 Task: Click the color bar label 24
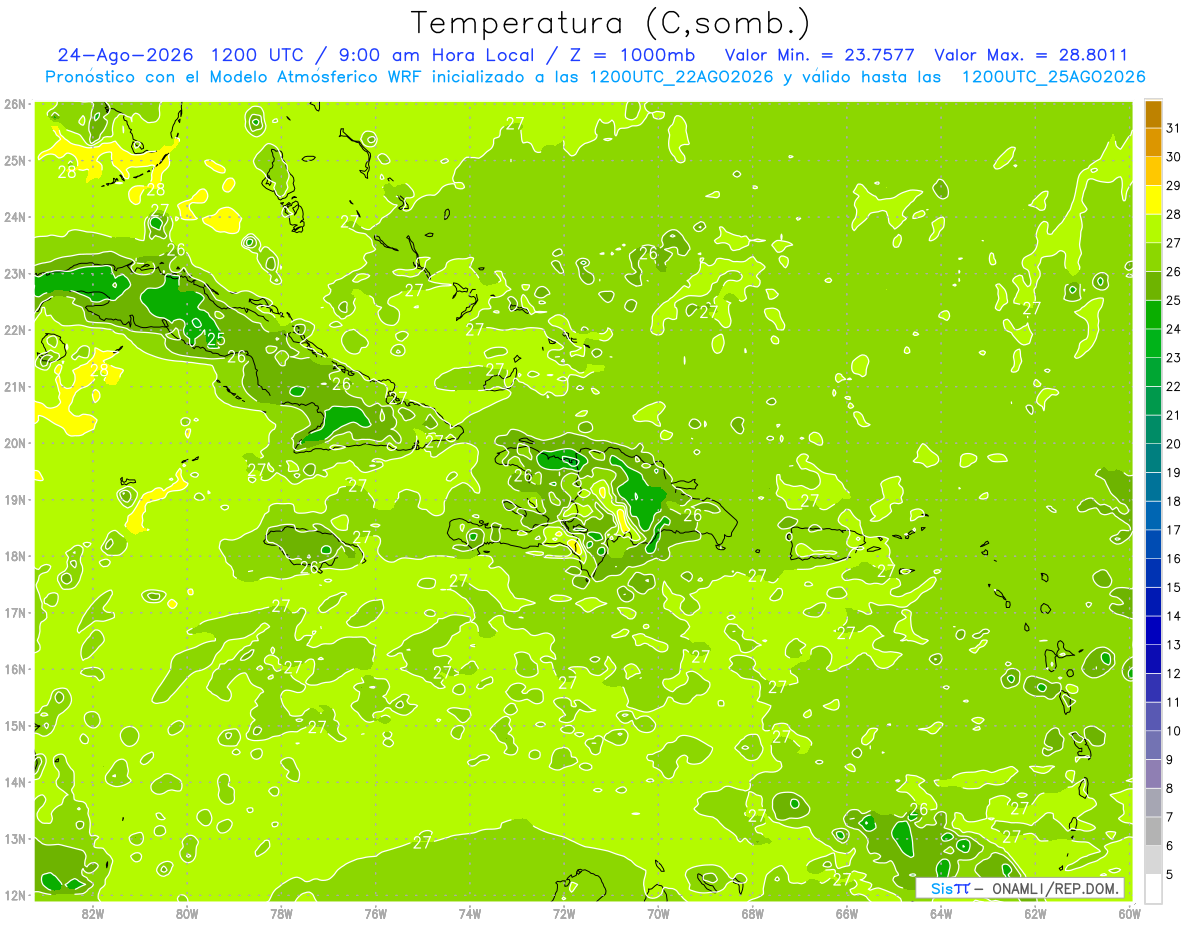click(1174, 329)
